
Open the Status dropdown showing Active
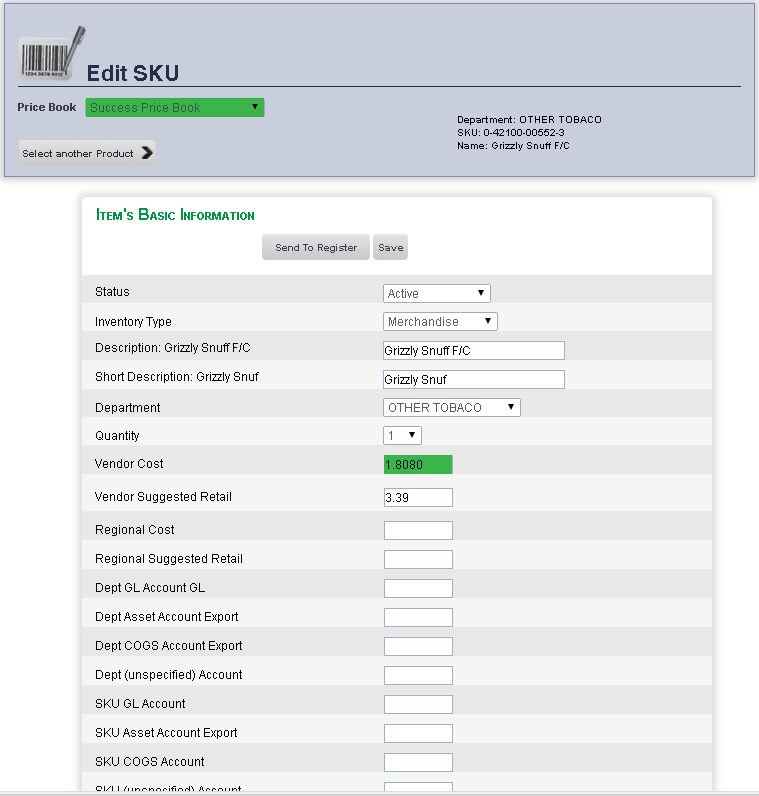(437, 293)
